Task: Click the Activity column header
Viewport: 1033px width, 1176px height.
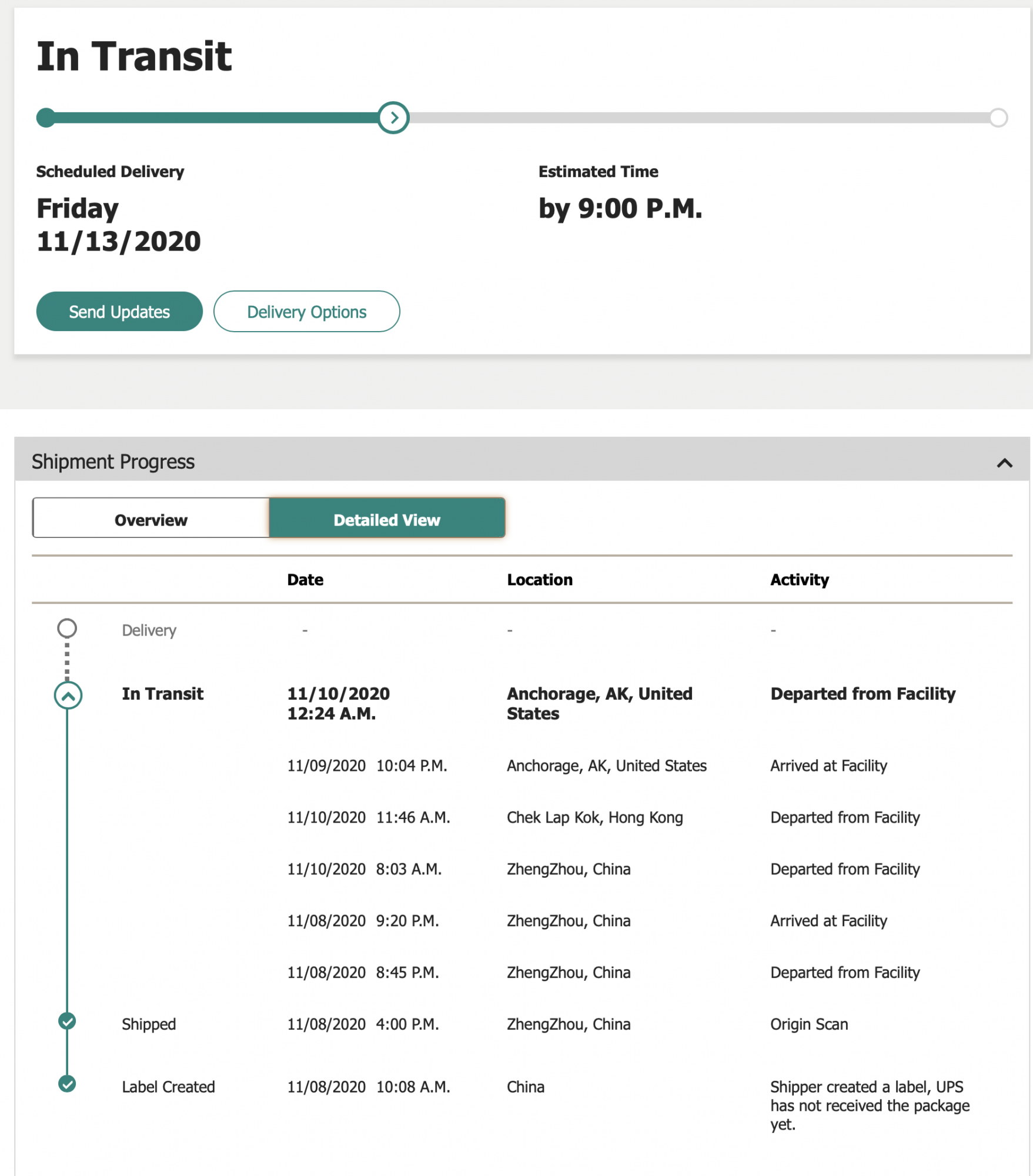Action: point(800,580)
